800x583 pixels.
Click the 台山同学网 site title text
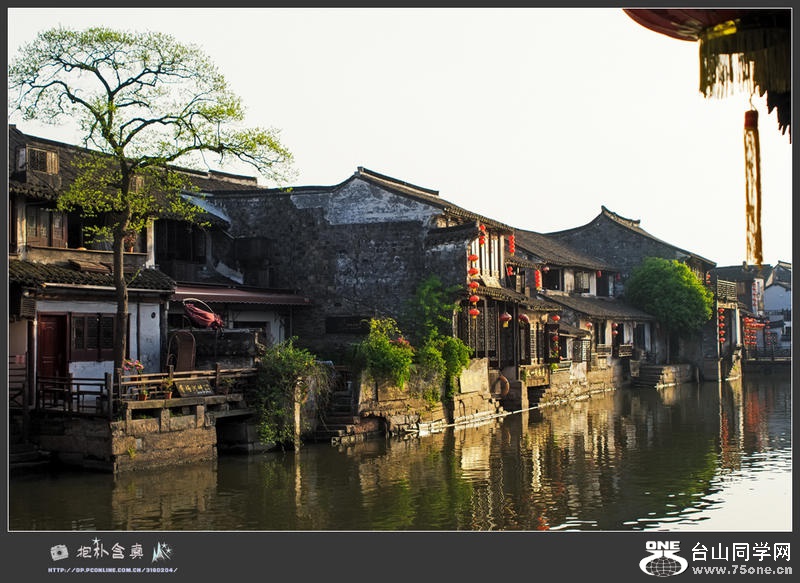pyautogui.click(x=740, y=551)
